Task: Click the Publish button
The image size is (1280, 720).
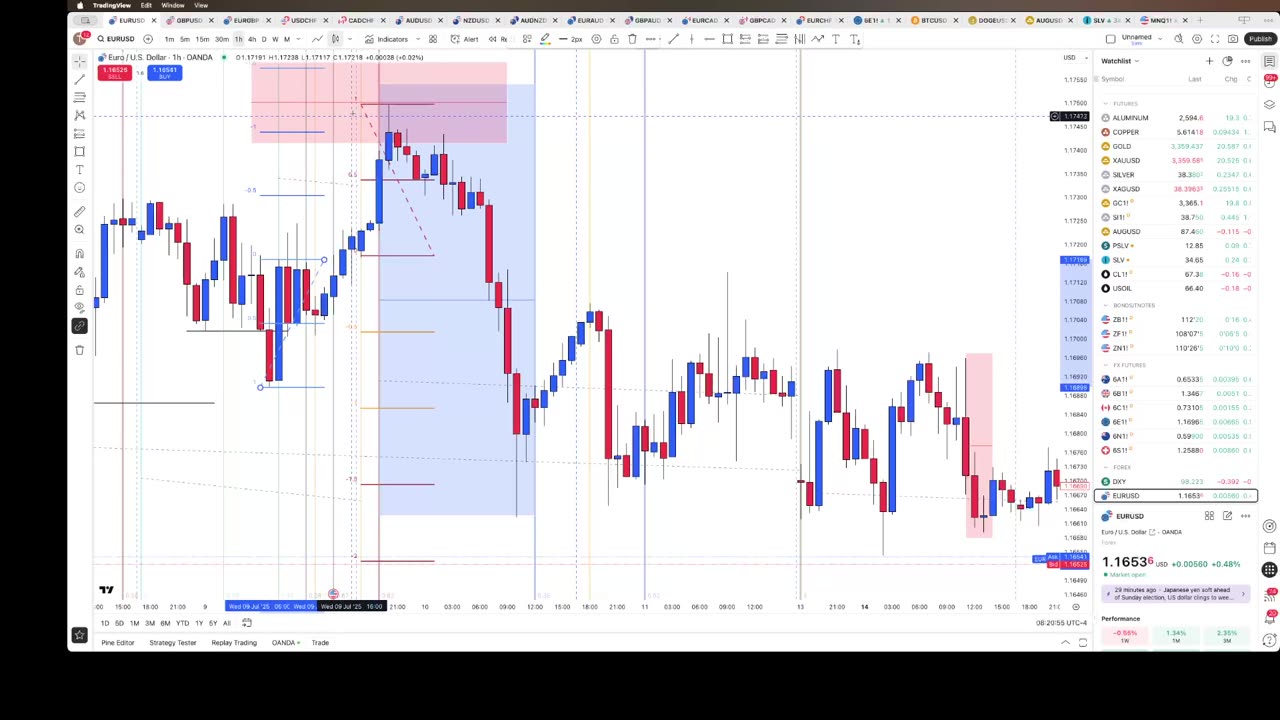Action: click(x=1260, y=39)
